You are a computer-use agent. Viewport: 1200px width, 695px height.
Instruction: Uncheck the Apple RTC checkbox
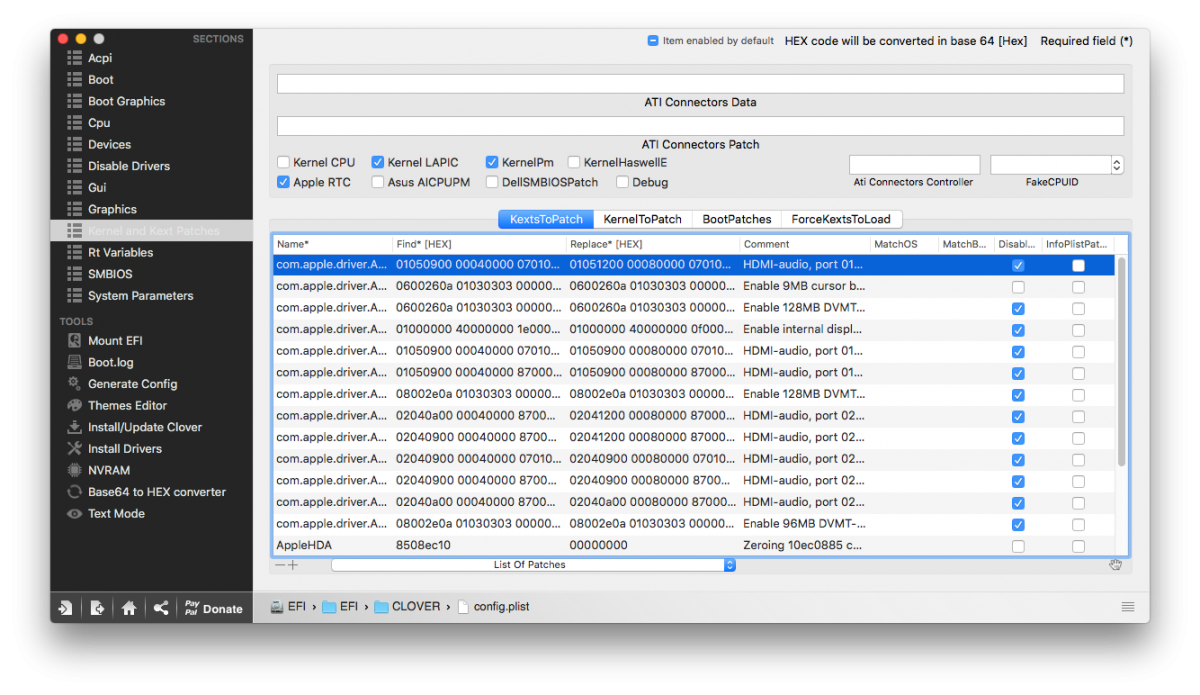[x=284, y=182]
